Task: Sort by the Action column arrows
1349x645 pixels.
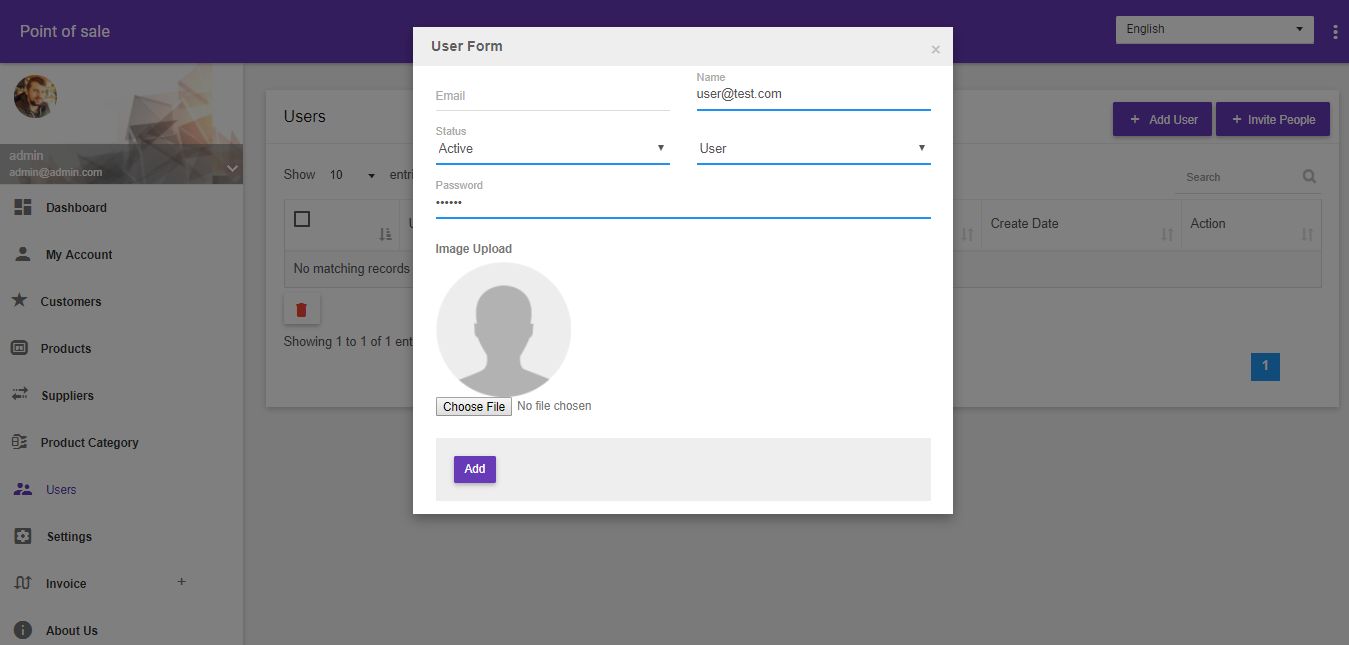Action: point(1307,234)
